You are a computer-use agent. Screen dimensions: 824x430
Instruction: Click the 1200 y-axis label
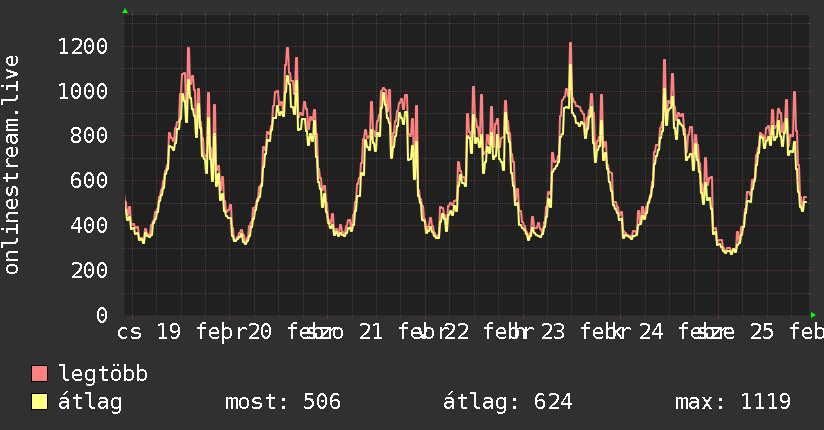(x=83, y=47)
